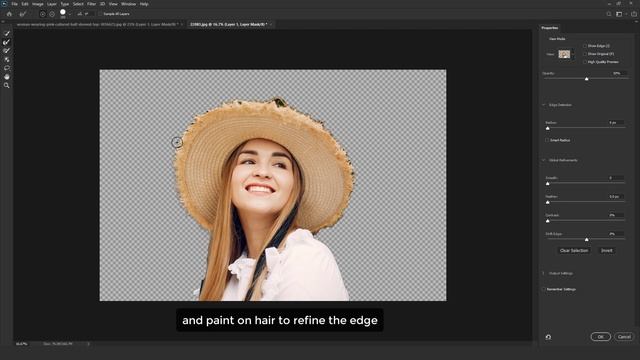Open the Layer menu
The image size is (640, 360).
coord(52,4)
